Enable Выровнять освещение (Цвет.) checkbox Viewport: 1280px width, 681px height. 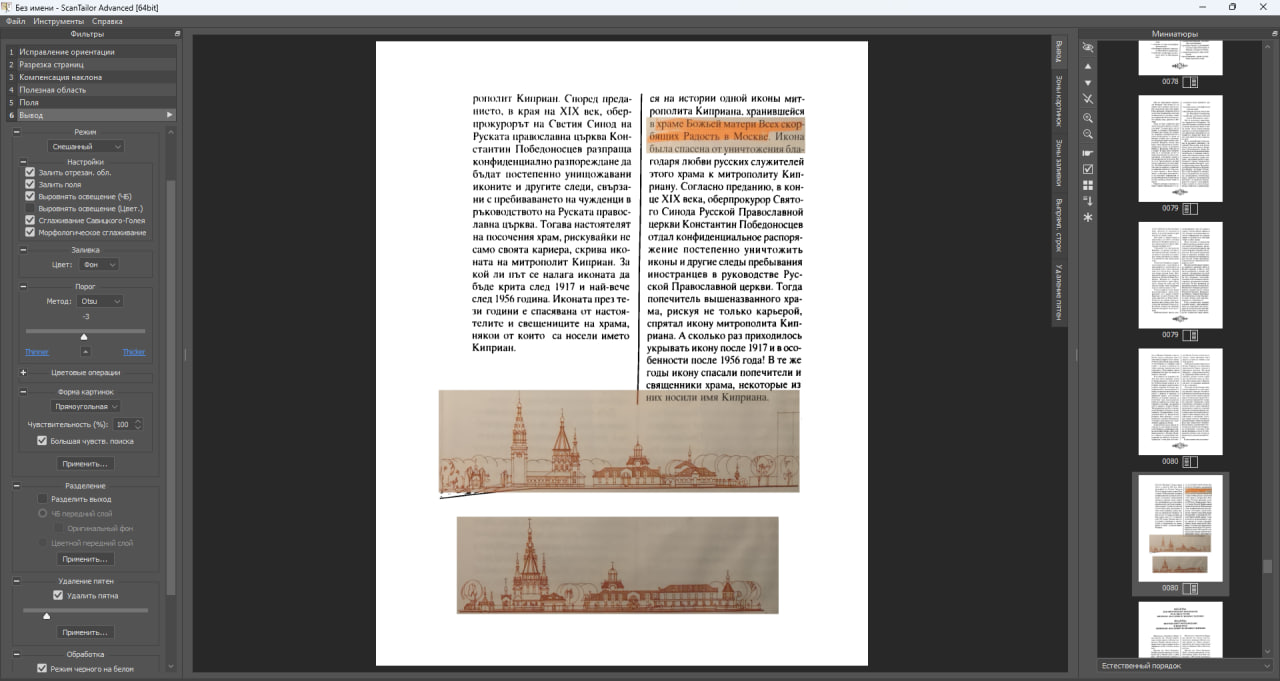click(x=30, y=208)
